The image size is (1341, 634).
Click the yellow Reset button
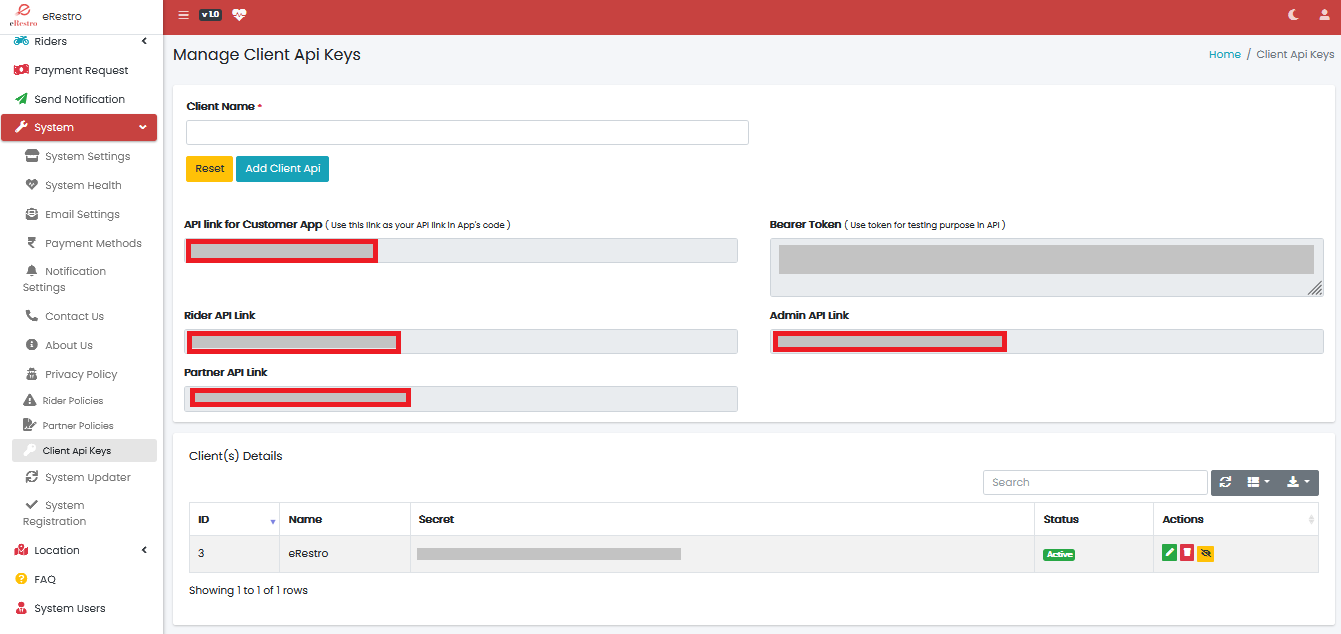209,169
